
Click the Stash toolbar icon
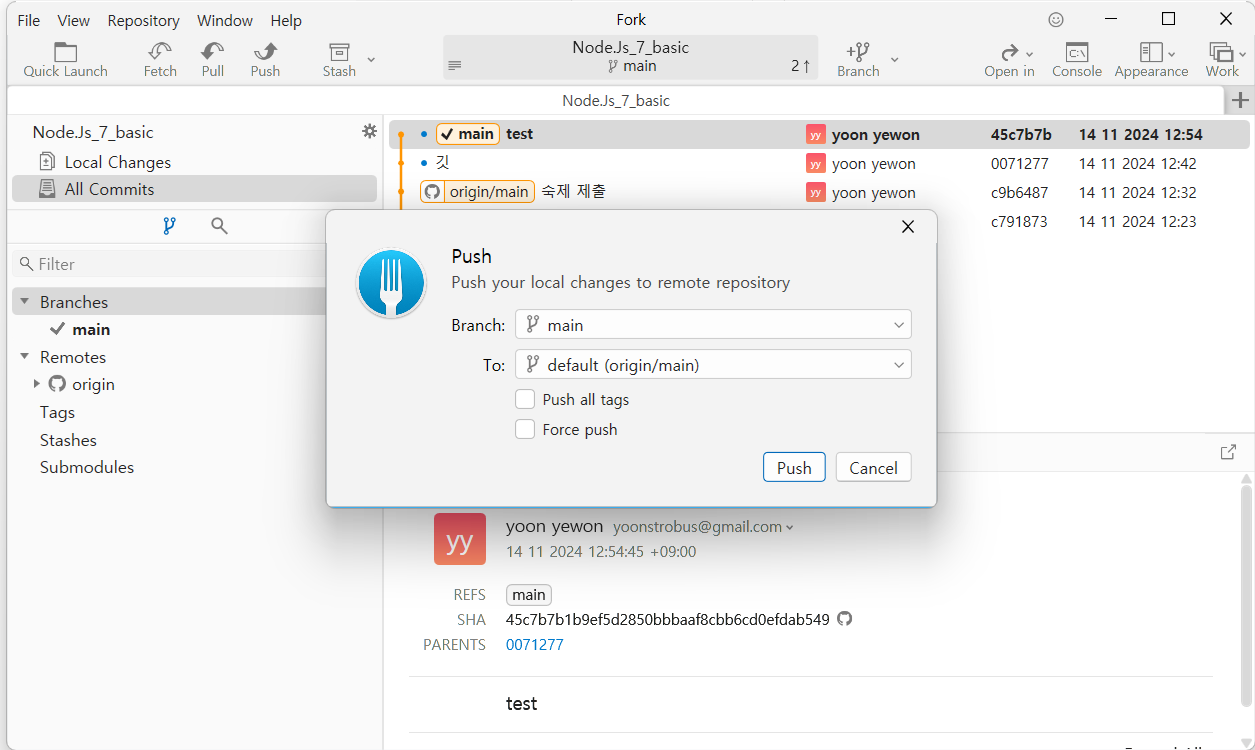339,60
